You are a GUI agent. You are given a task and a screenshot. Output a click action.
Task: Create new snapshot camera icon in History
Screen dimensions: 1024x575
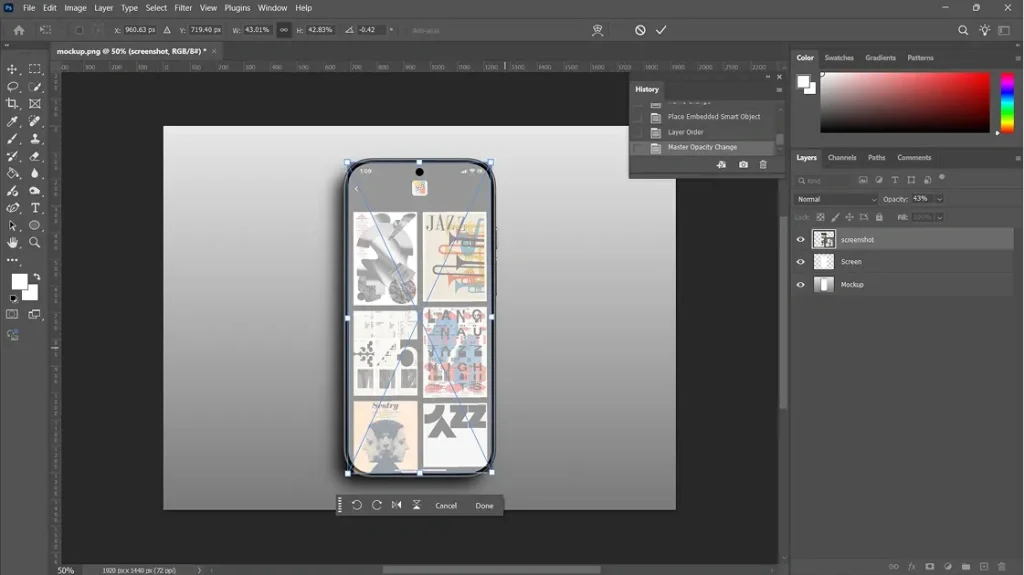click(x=743, y=165)
